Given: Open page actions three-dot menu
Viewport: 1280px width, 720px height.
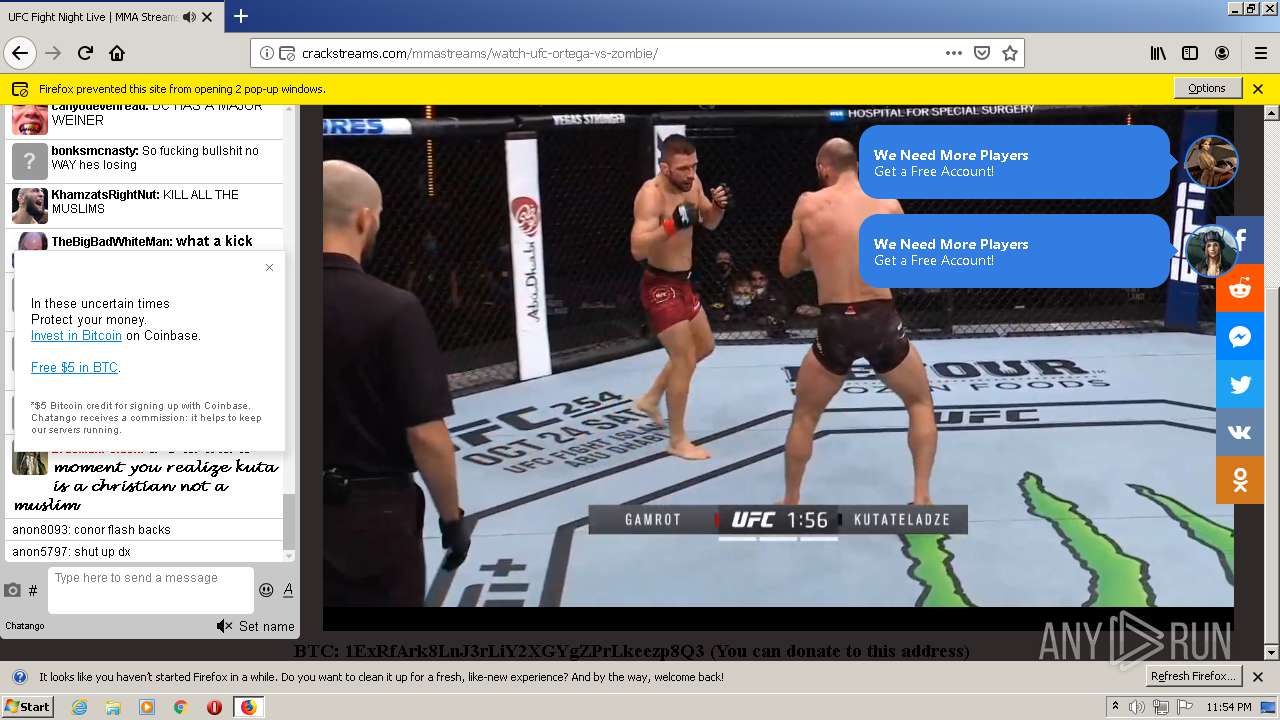Looking at the screenshot, I should [x=953, y=53].
